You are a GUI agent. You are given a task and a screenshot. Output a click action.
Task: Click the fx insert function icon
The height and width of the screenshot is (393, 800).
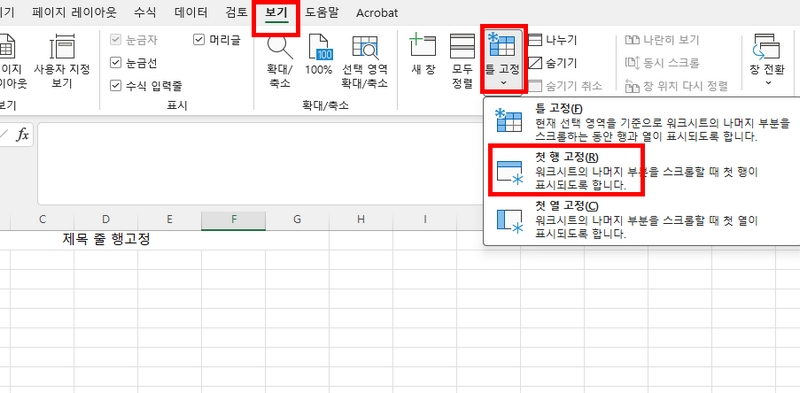coord(22,135)
